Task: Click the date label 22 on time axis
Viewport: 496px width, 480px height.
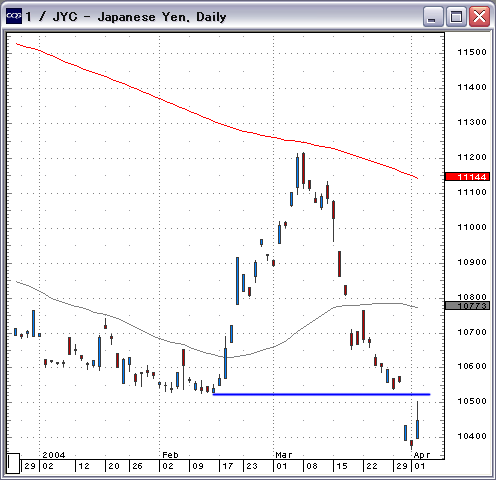Action: pos(372,466)
